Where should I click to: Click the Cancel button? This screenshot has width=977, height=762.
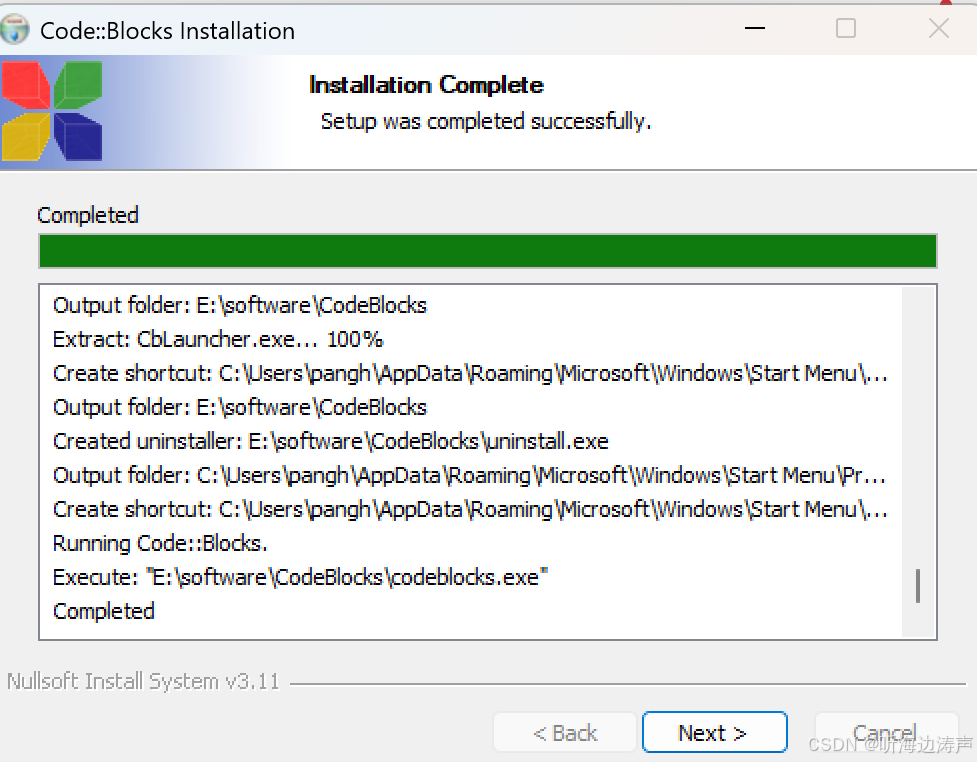[886, 732]
